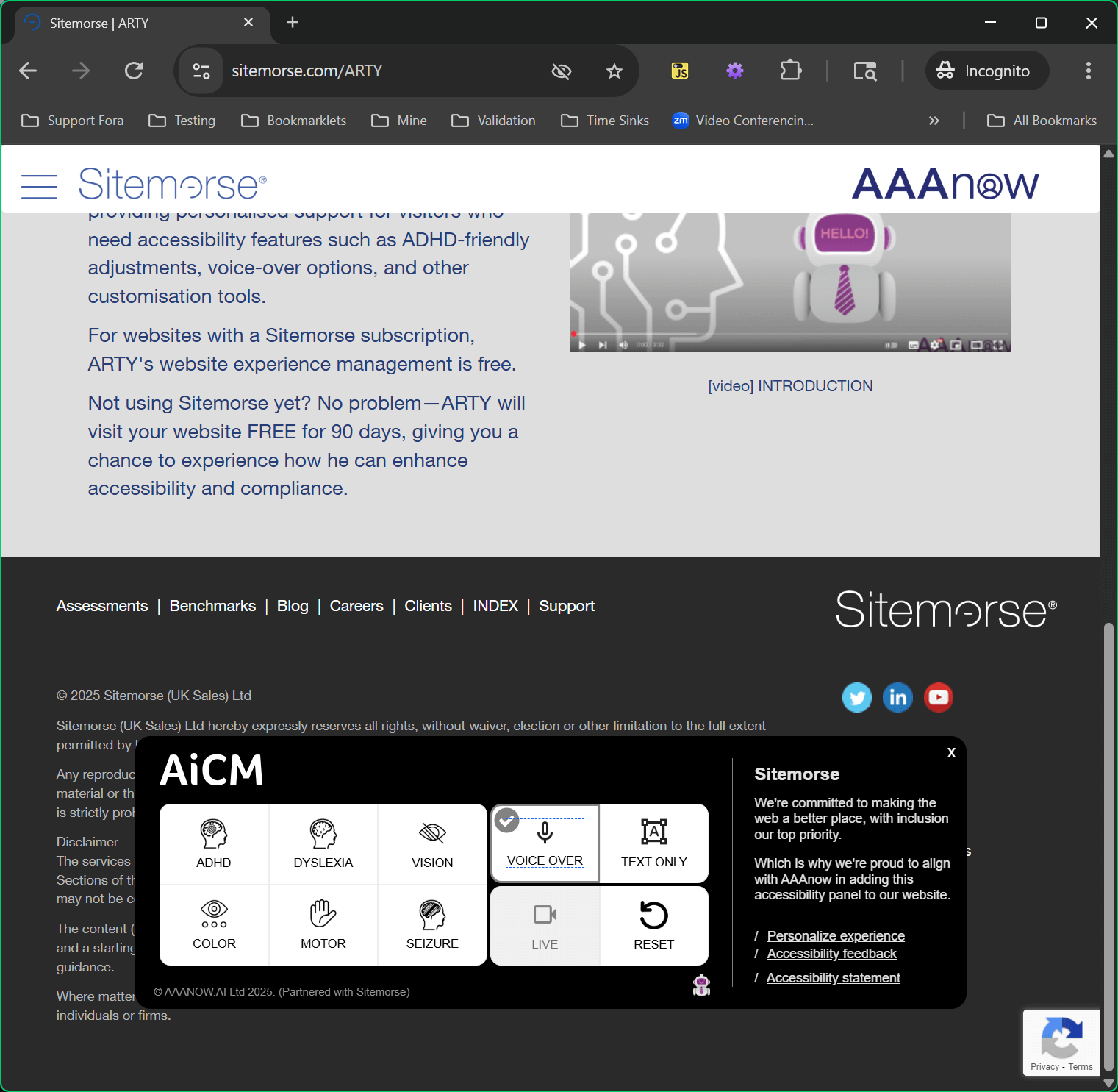The width and height of the screenshot is (1118, 1092).
Task: Pick the SEIZURE profile tile
Action: pos(432,925)
